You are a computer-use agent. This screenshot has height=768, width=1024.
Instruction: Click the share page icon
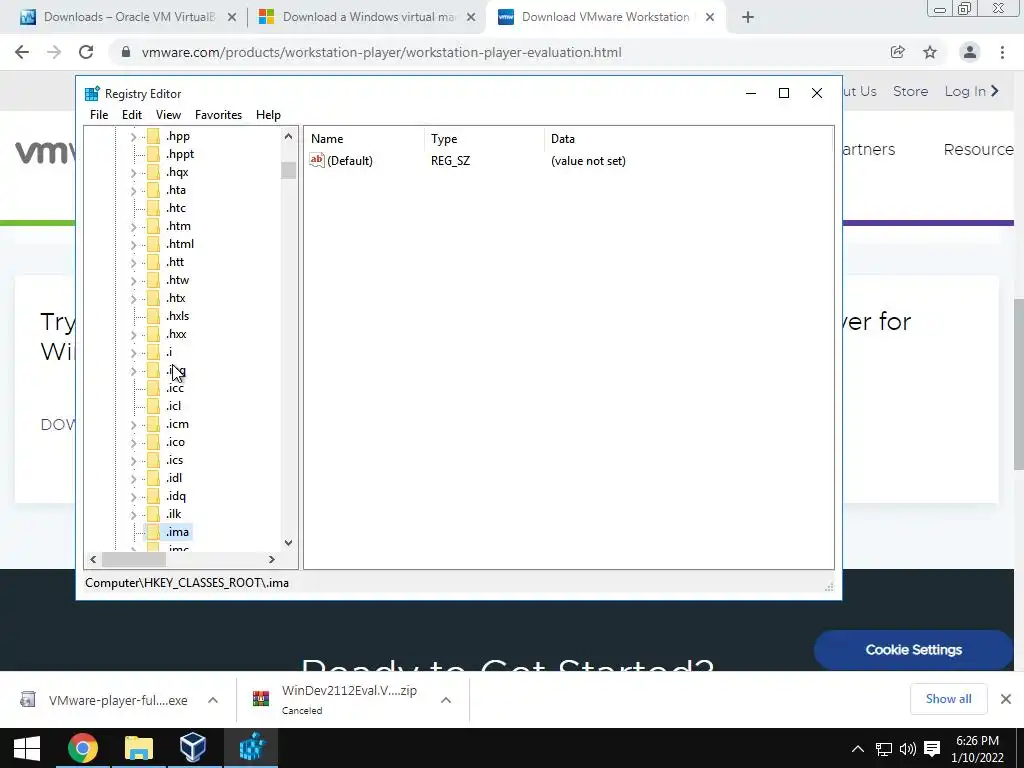(x=898, y=52)
